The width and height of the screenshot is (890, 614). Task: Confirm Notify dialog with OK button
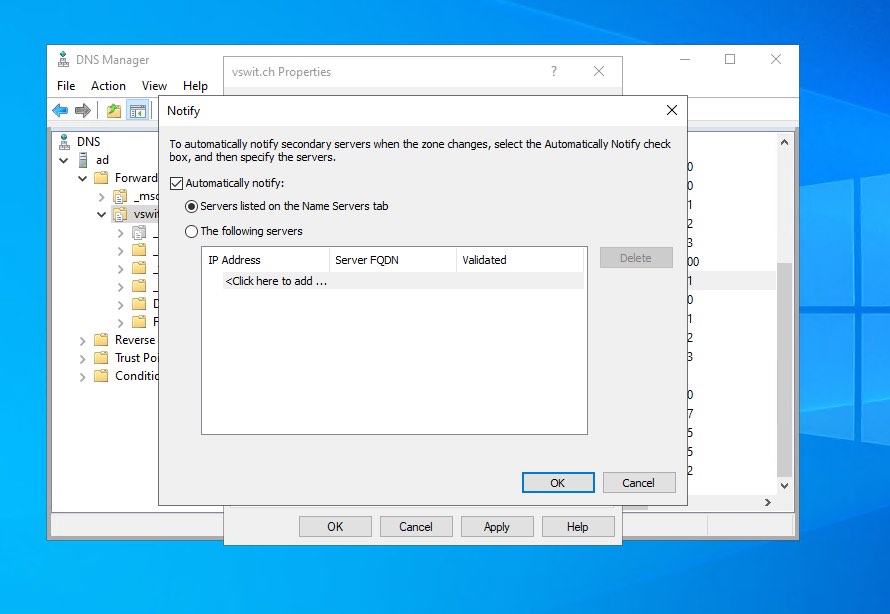[557, 483]
